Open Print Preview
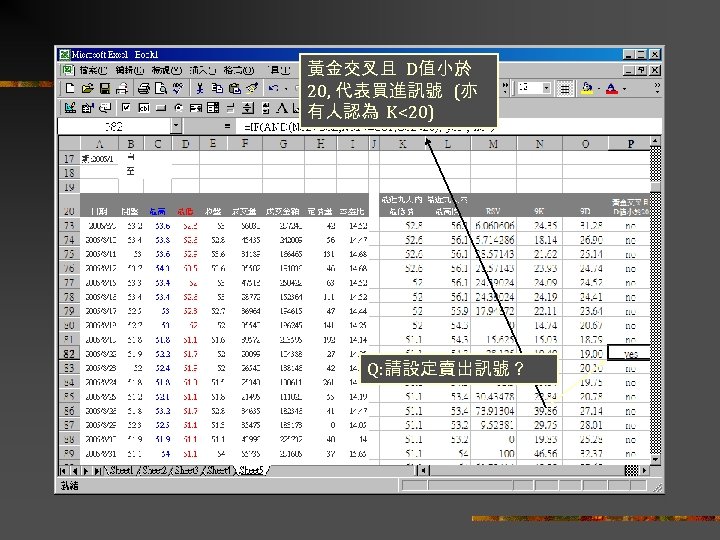This screenshot has width=720, height=540. click(160, 88)
